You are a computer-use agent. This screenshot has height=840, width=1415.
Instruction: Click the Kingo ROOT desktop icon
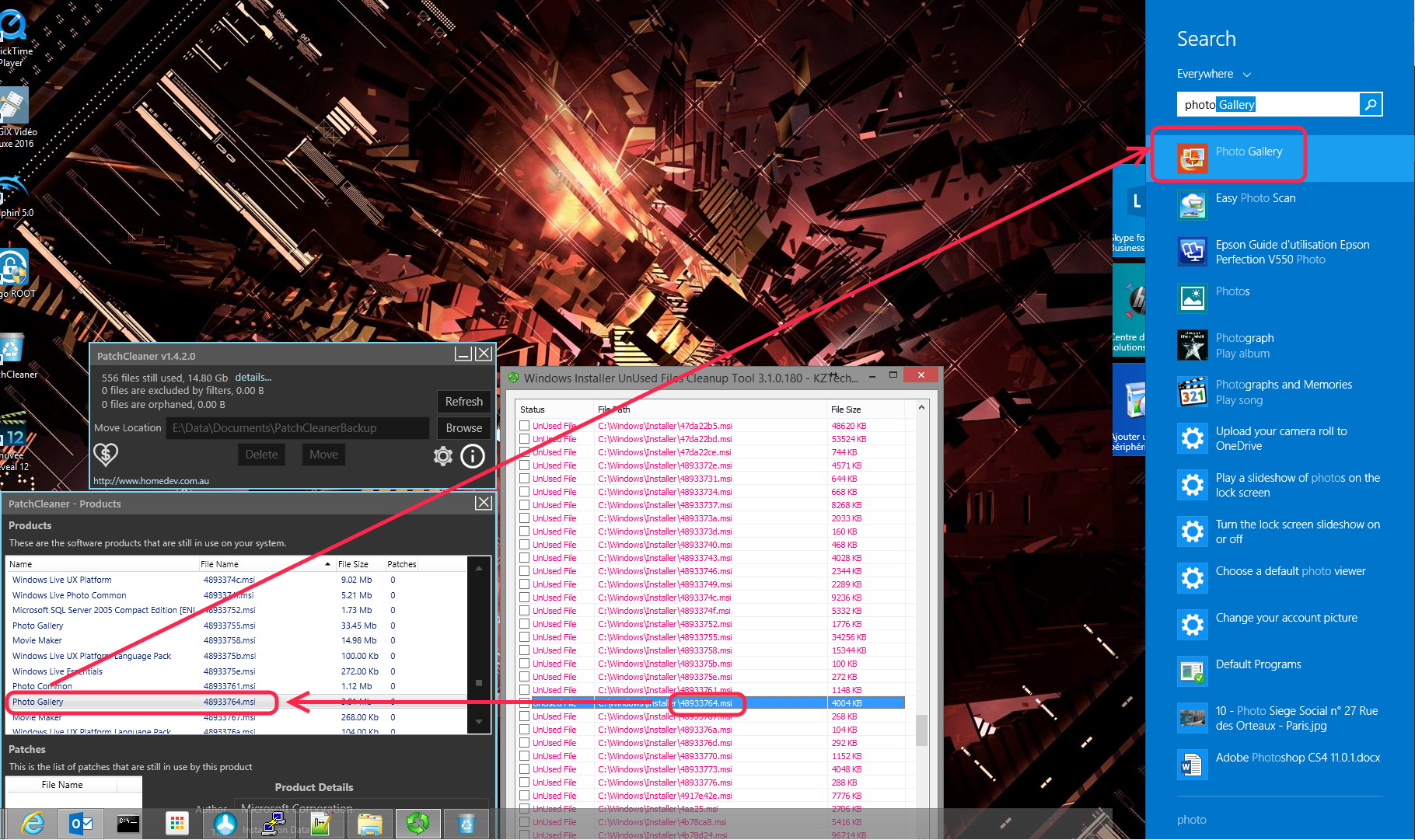pos(16,275)
